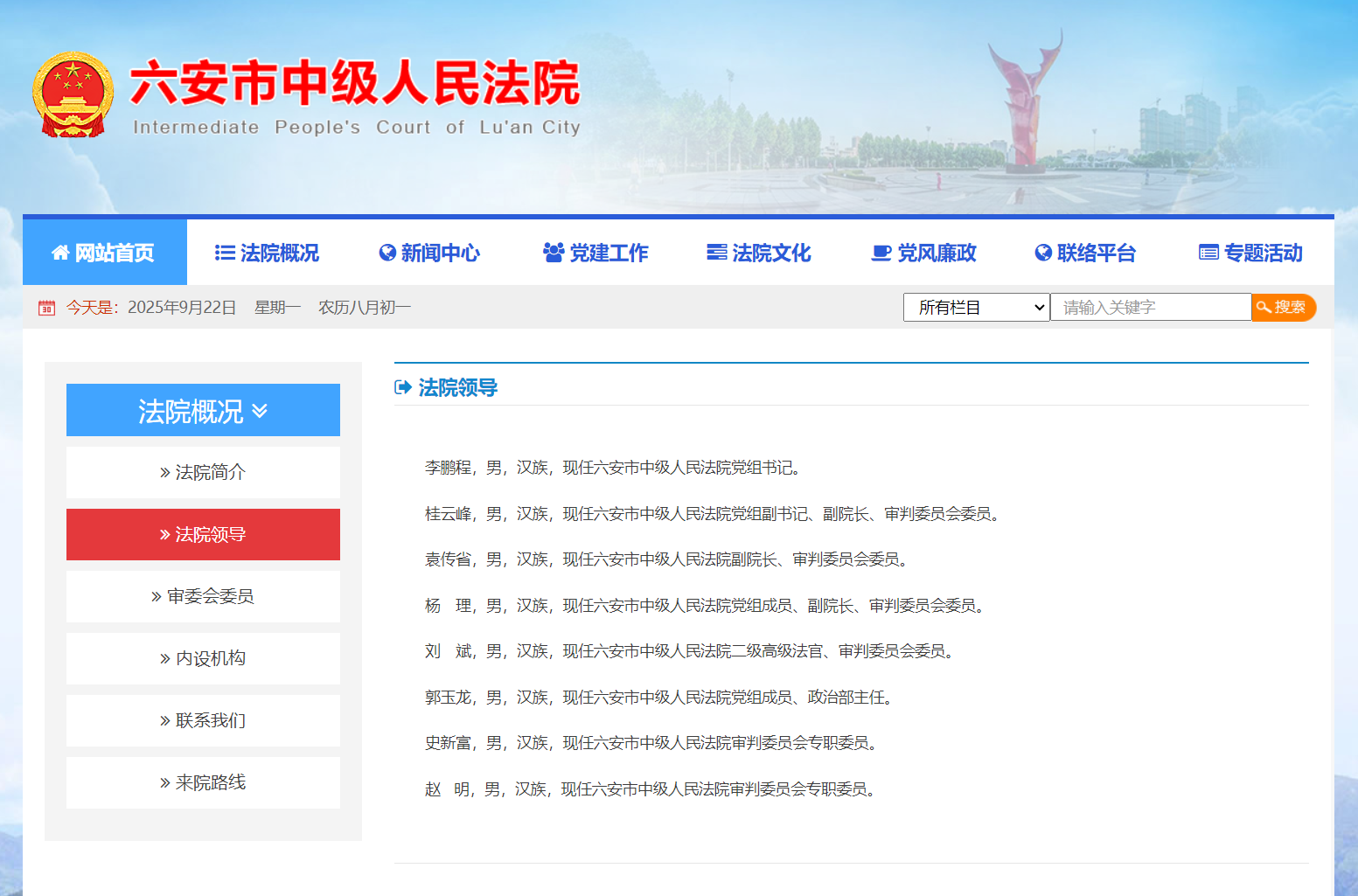Click the booklet icon beside 专题活动
The width and height of the screenshot is (1358, 896).
1206,252
